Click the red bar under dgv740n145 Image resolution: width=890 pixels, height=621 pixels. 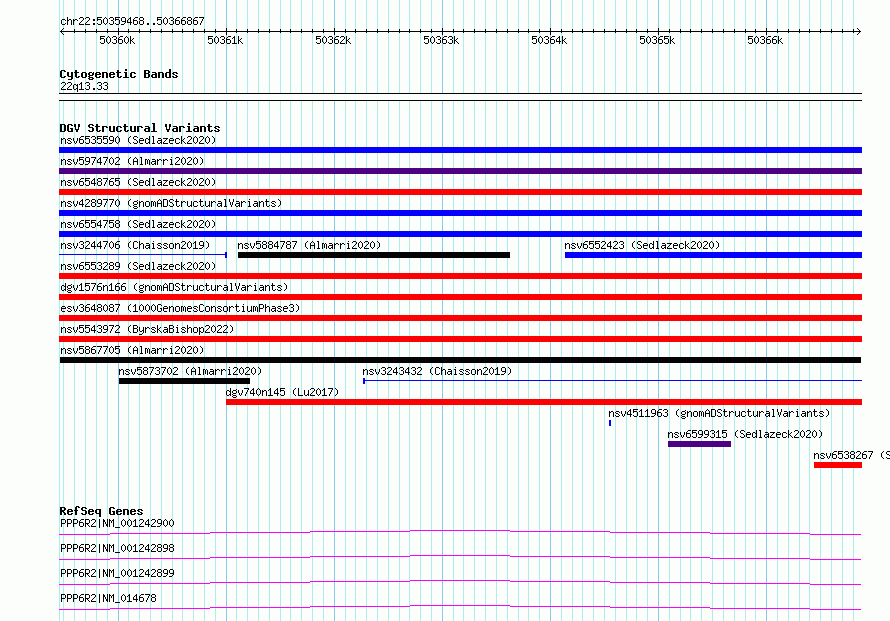coord(544,402)
